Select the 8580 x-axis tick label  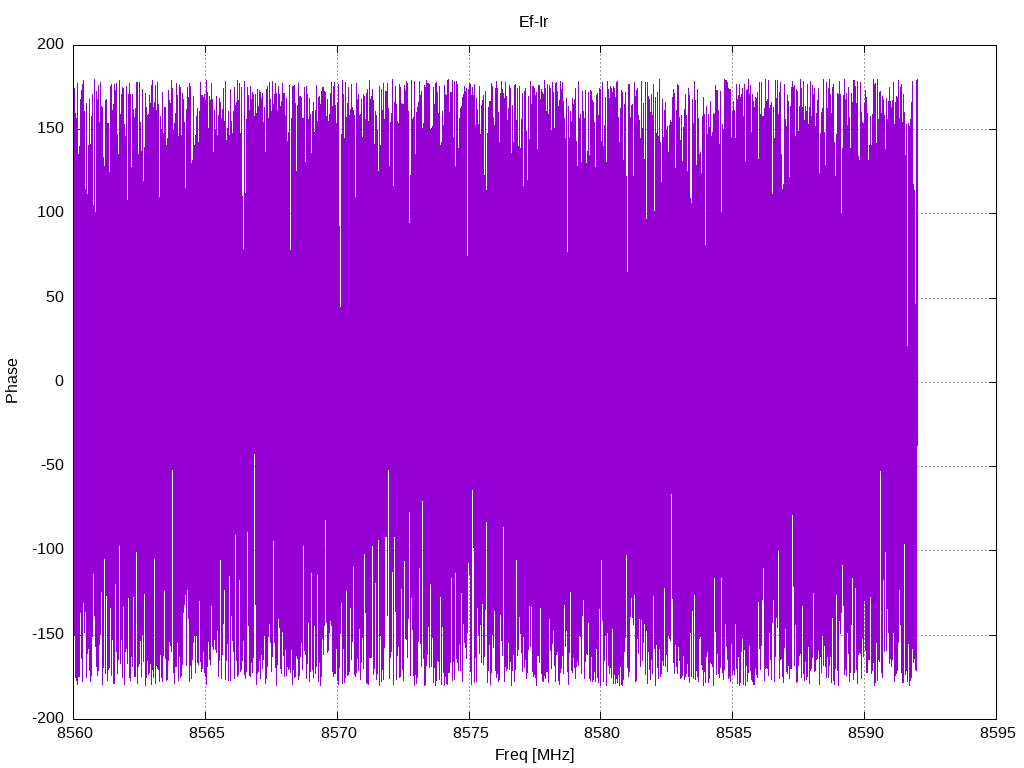point(601,733)
